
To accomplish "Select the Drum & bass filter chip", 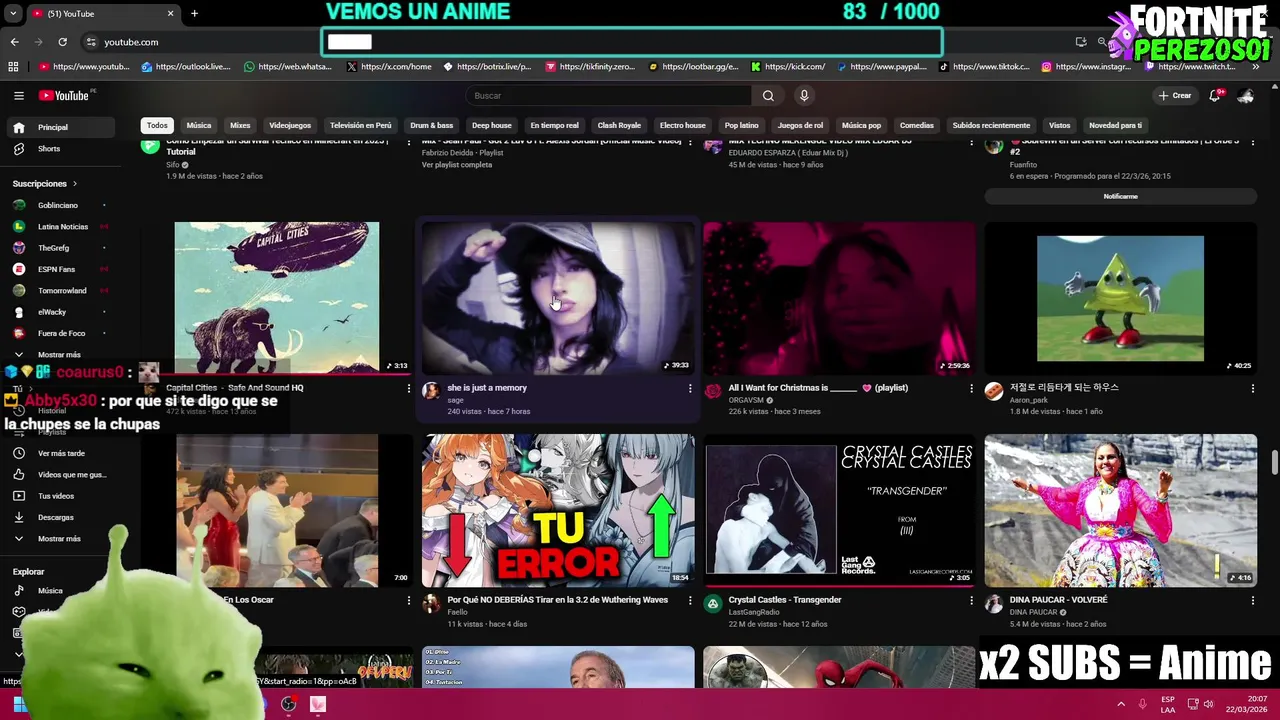I will 432,125.
